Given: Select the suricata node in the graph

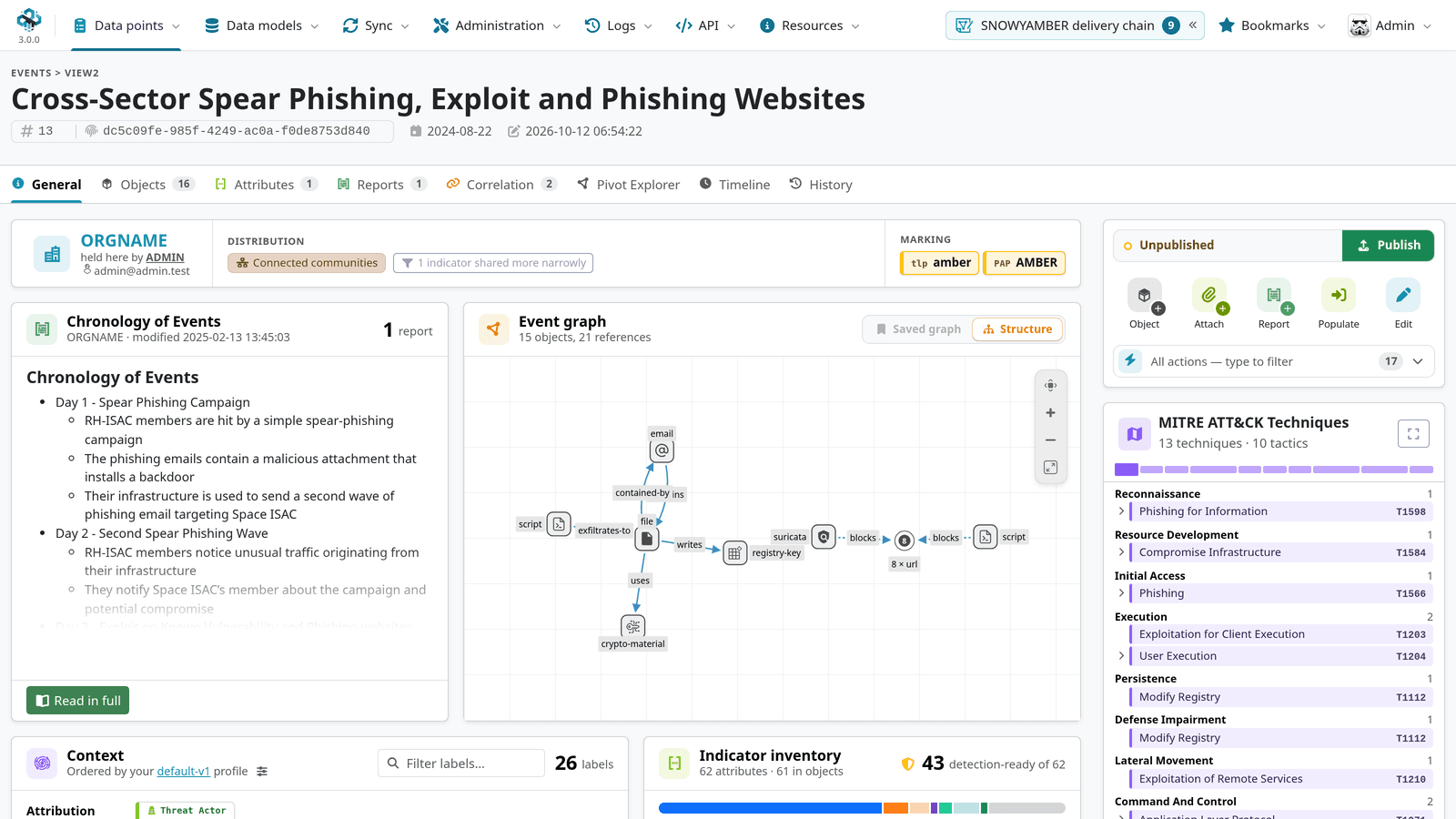Looking at the screenshot, I should point(824,537).
